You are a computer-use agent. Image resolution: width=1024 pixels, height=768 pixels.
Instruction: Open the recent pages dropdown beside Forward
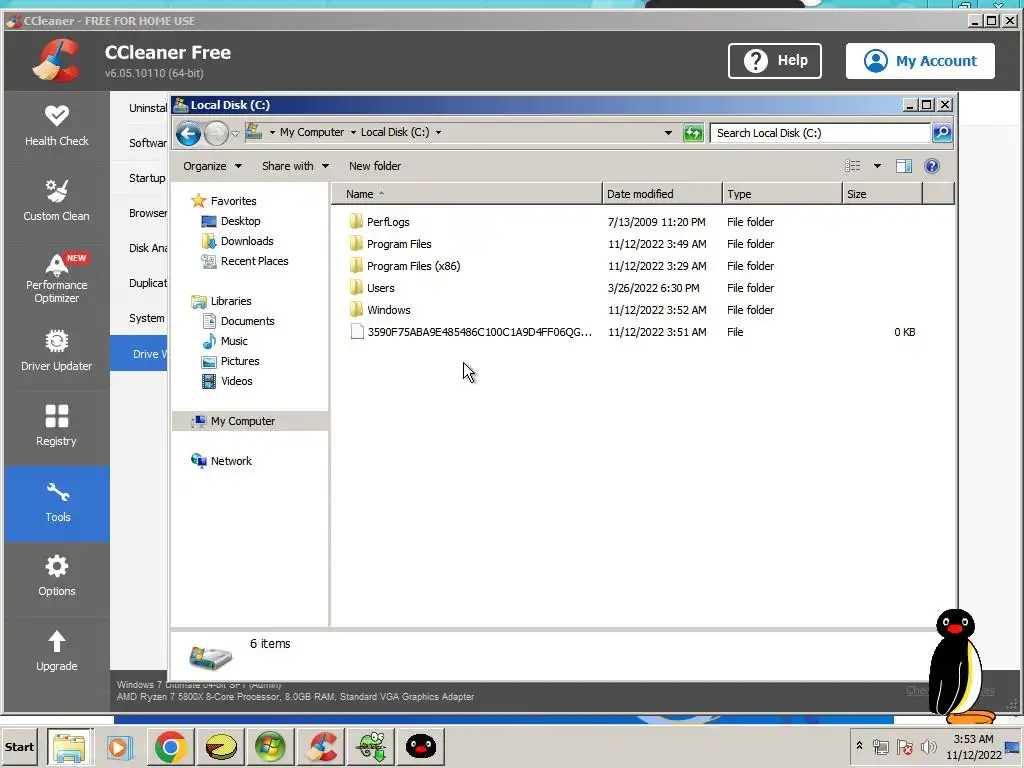[236, 134]
